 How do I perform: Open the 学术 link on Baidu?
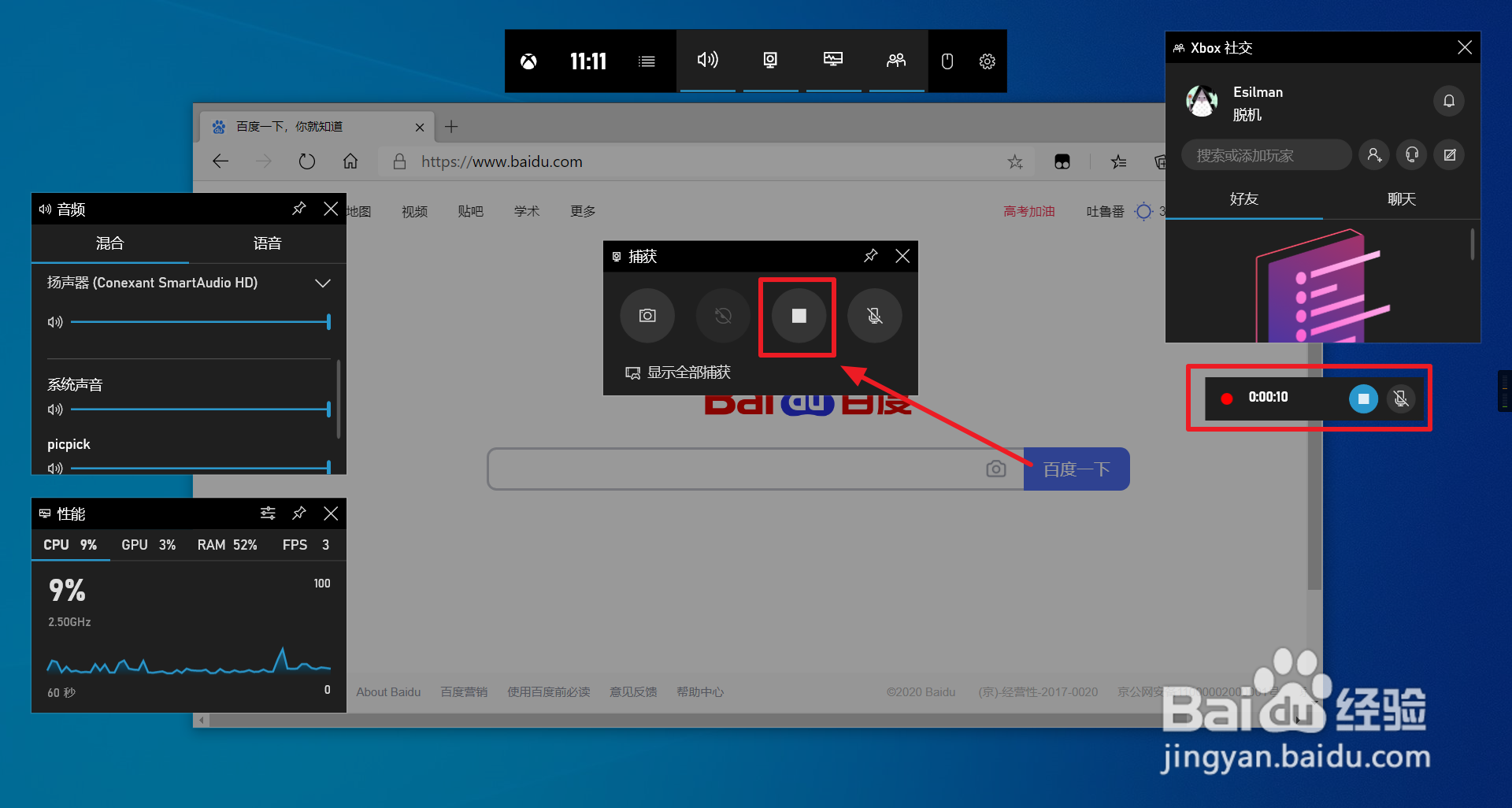[527, 211]
